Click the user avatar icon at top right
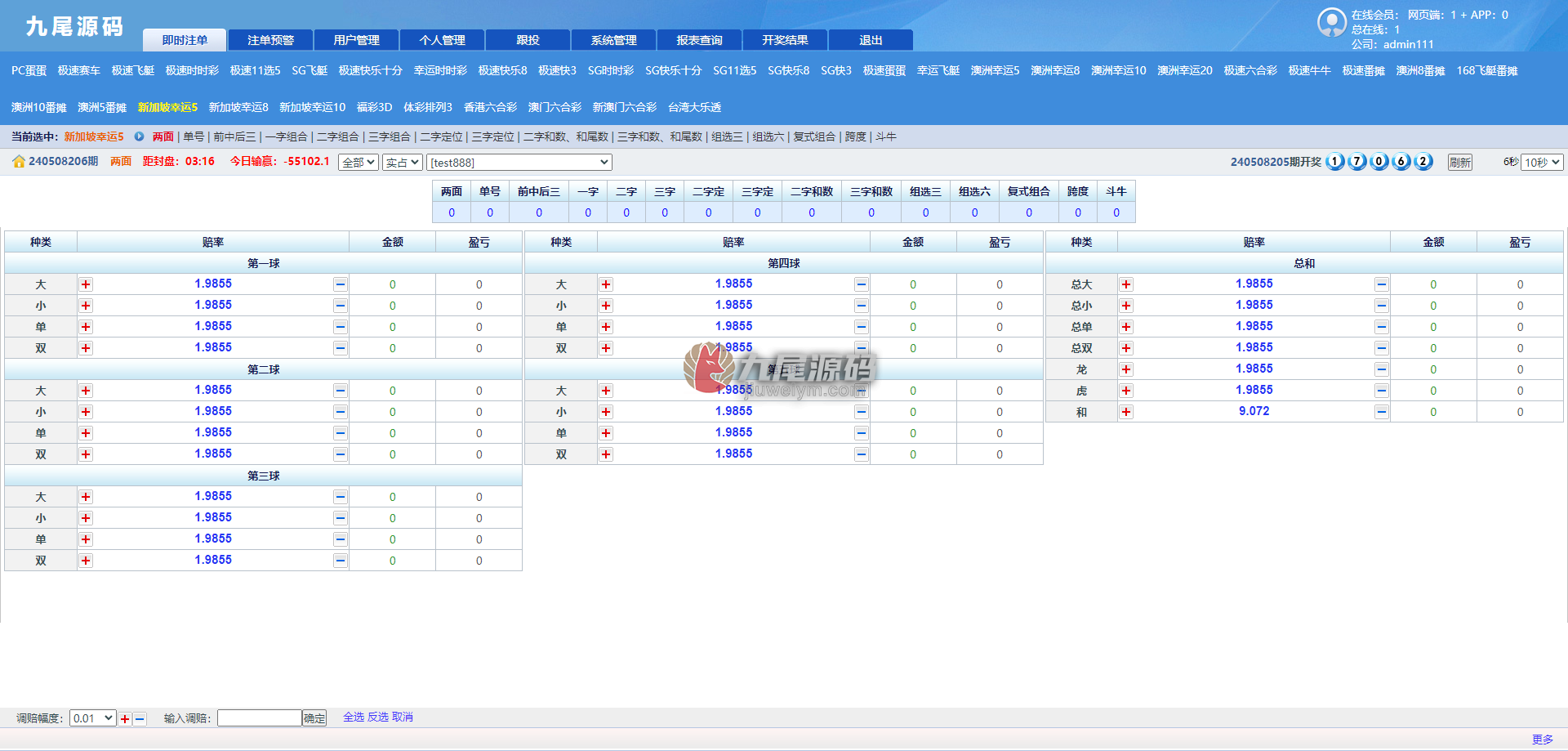 coord(1332,23)
